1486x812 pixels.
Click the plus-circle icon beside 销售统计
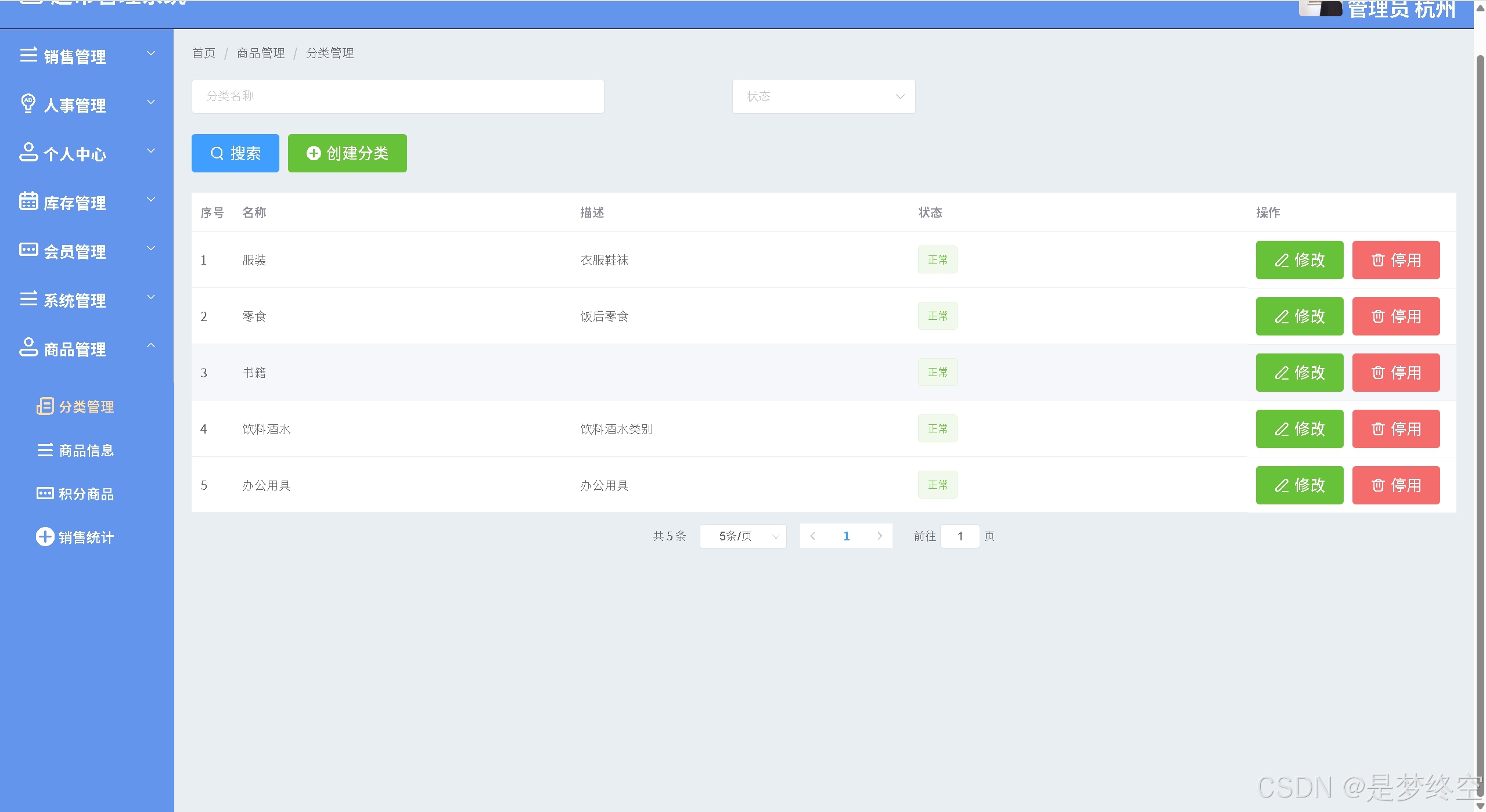point(45,536)
